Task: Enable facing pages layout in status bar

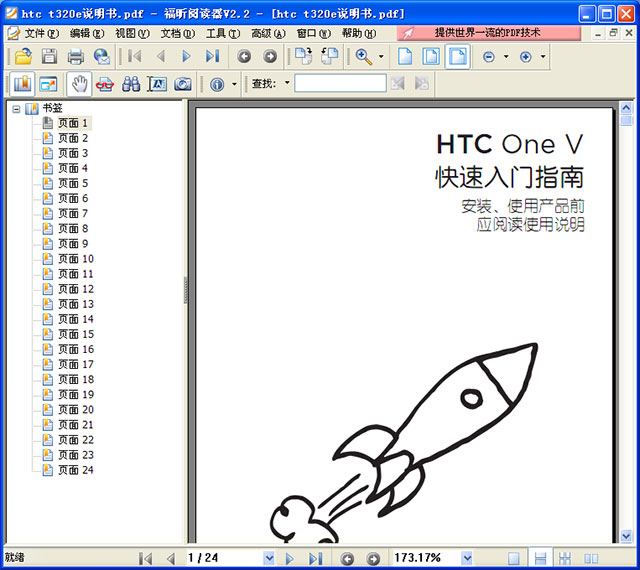Action: coord(591,558)
